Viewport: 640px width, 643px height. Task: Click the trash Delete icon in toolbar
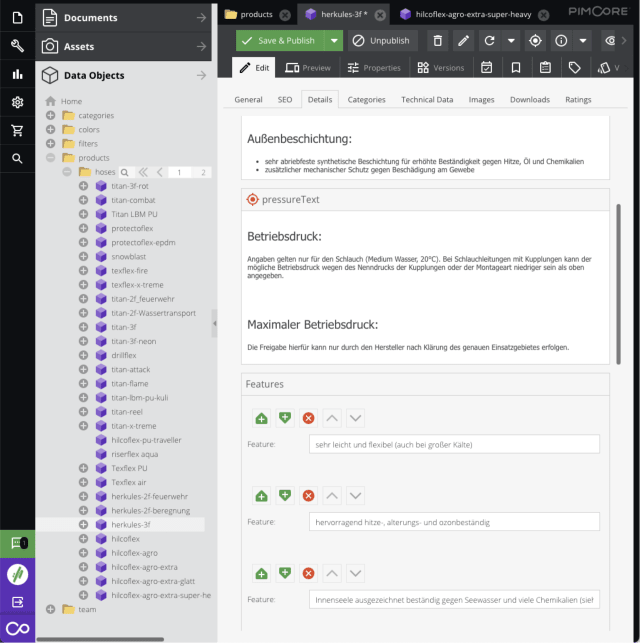[x=437, y=41]
